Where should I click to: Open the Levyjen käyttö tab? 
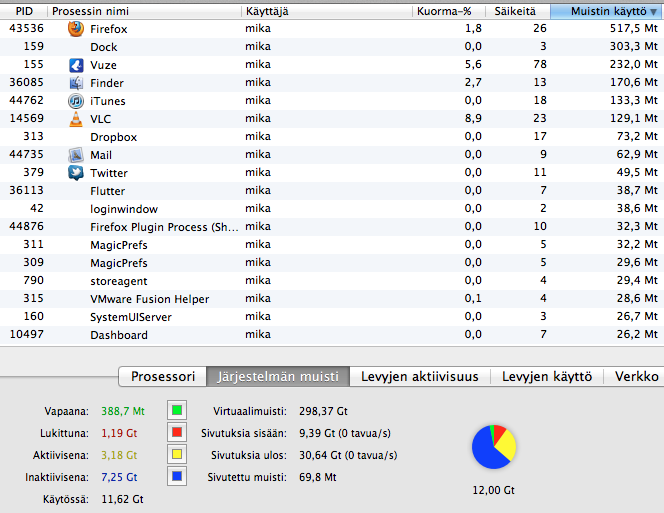click(547, 376)
